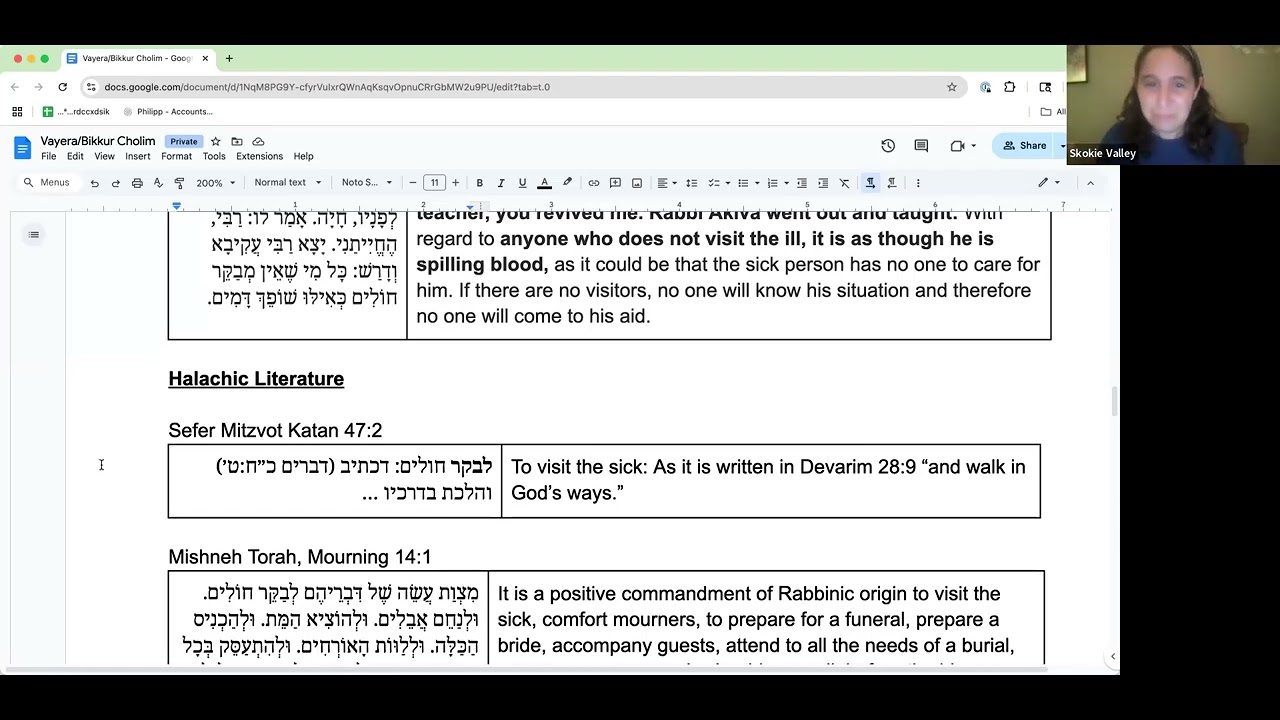
Task: Click the font size input field
Action: 434,183
